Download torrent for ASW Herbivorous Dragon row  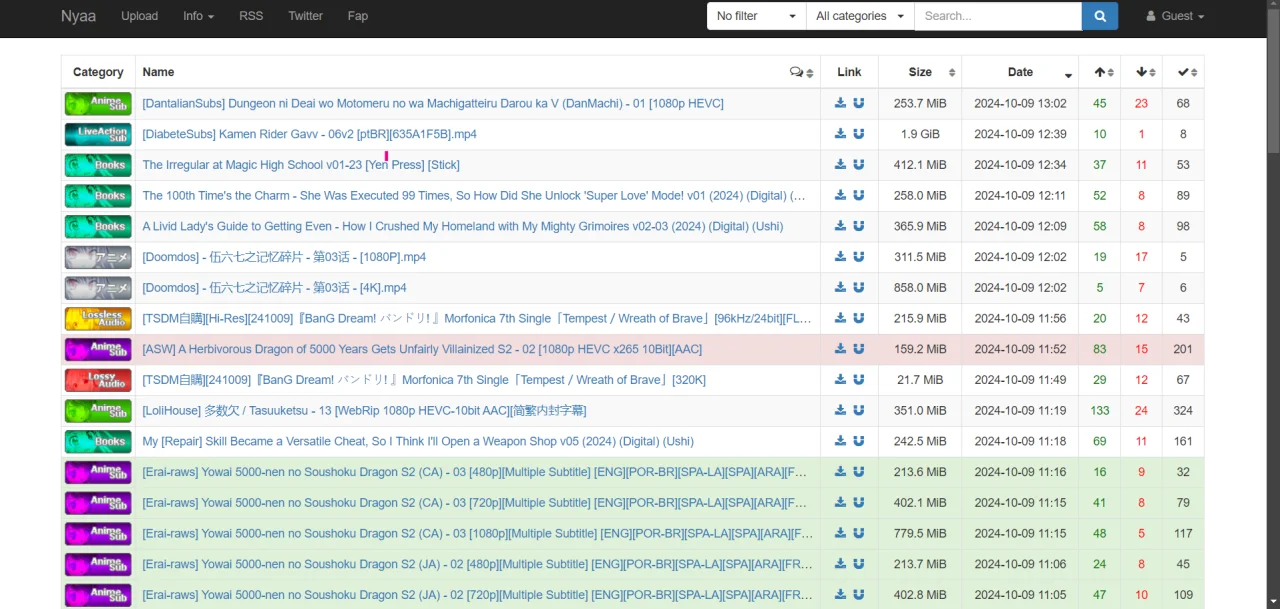click(x=841, y=349)
